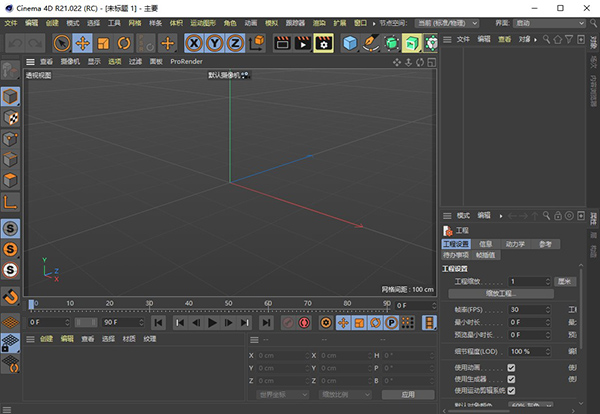Choose the Scale tool in top toolbar
600x414 pixels.
tap(103, 43)
